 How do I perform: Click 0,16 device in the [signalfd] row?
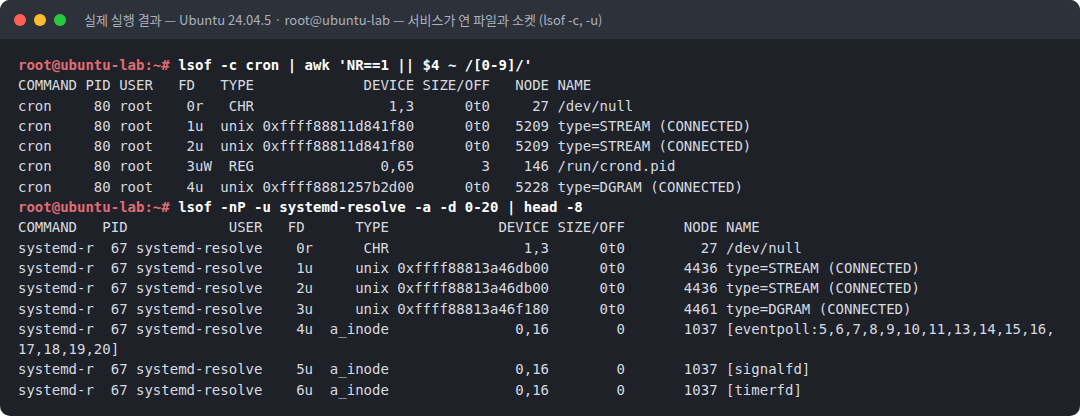pos(532,369)
